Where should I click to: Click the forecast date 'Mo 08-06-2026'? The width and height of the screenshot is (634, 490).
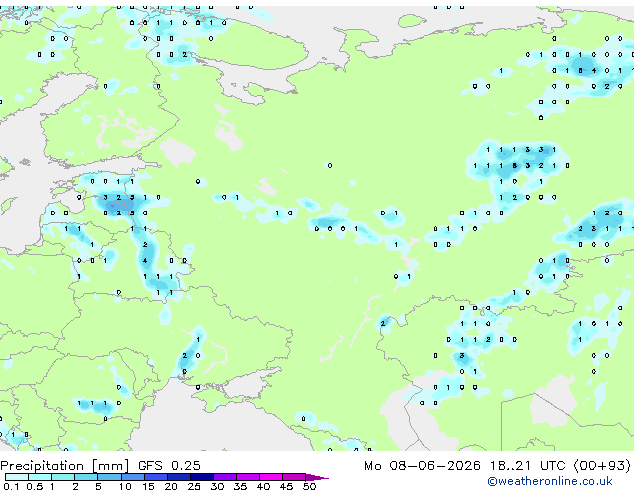(x=423, y=466)
